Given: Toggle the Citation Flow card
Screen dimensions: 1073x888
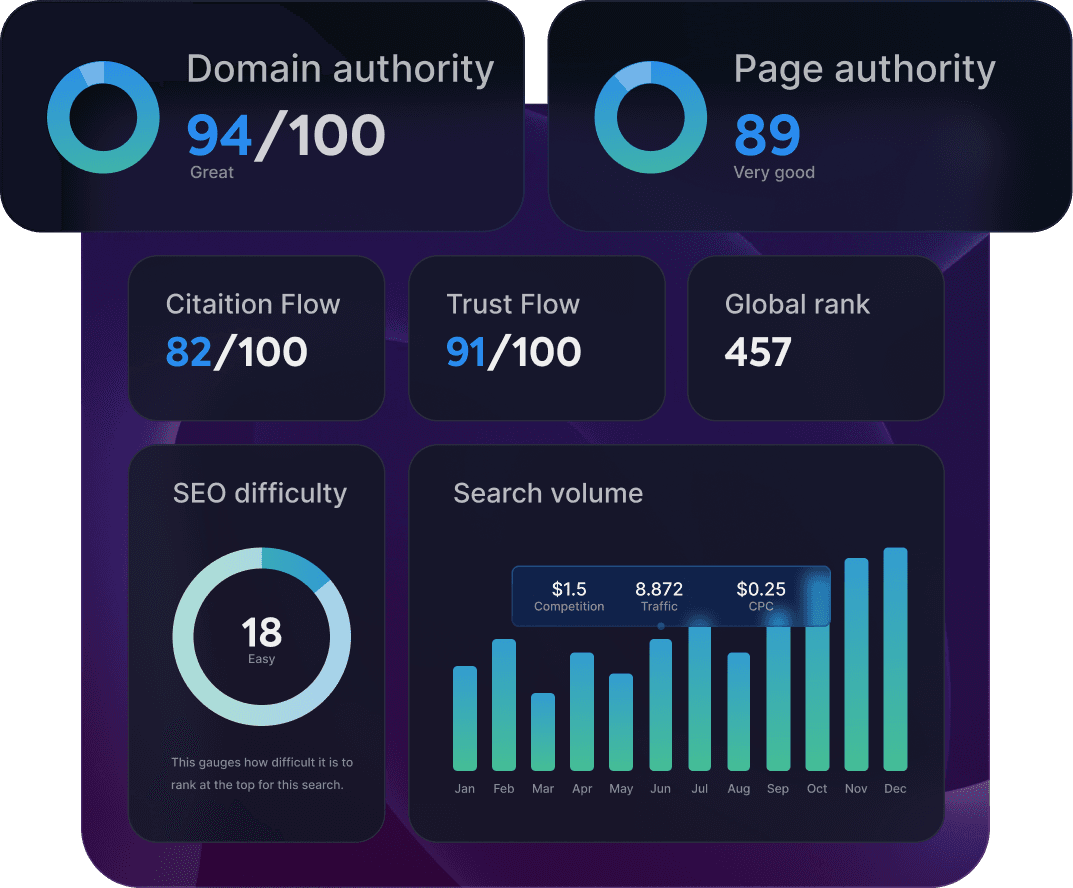Looking at the screenshot, I should click(256, 337).
